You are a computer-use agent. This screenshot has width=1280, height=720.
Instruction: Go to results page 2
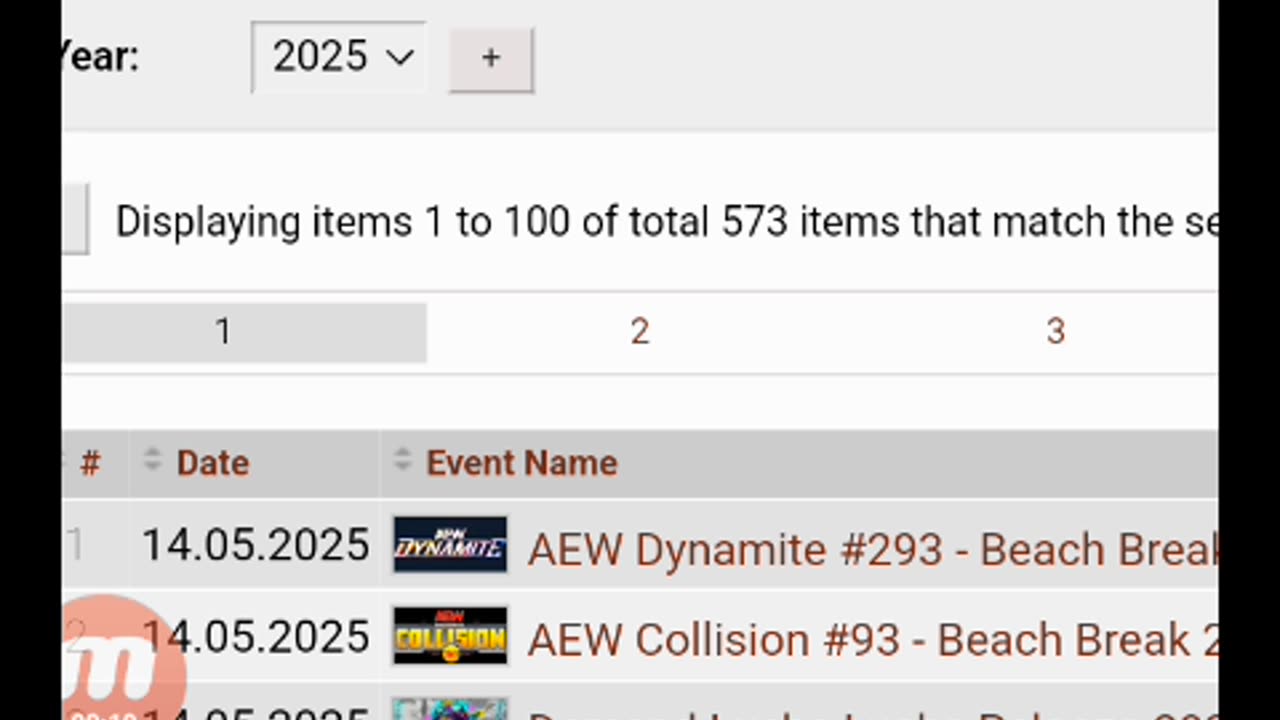(640, 332)
